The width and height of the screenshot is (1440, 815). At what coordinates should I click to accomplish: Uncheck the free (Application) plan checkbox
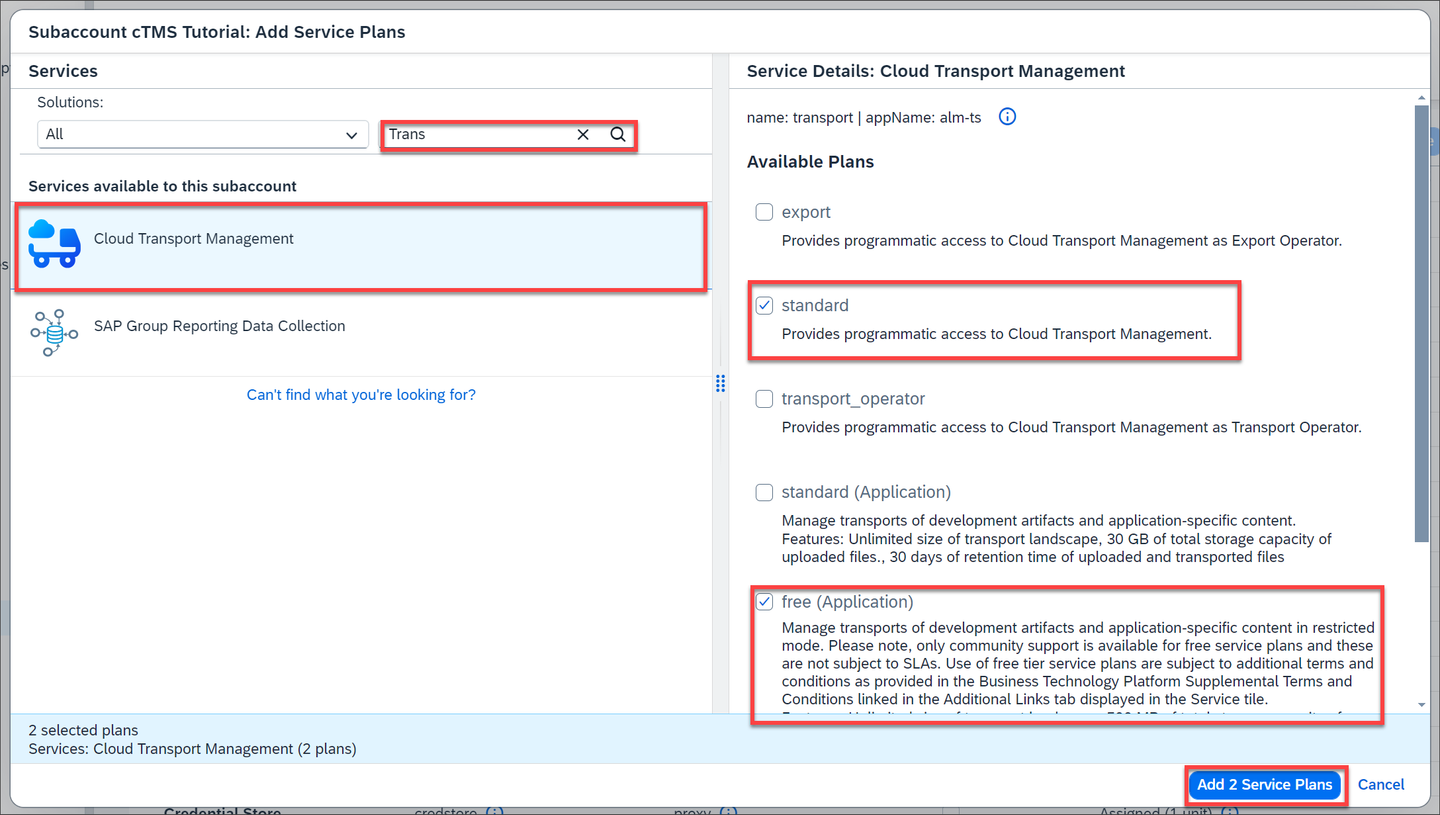pyautogui.click(x=765, y=602)
